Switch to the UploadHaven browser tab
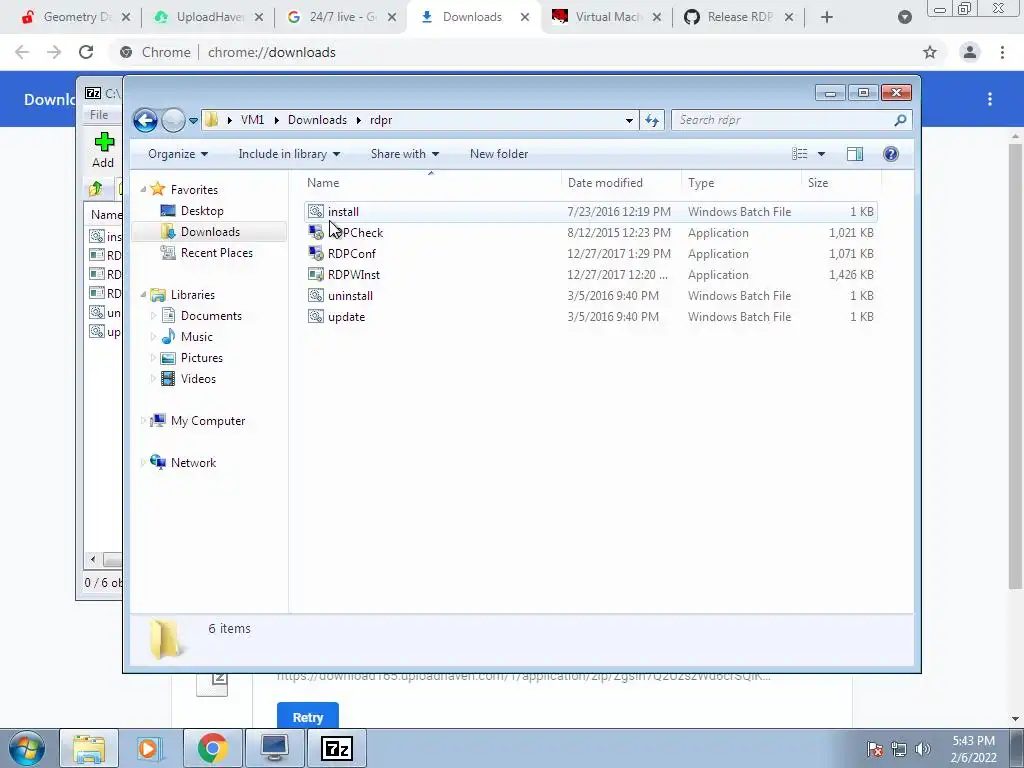 209,17
